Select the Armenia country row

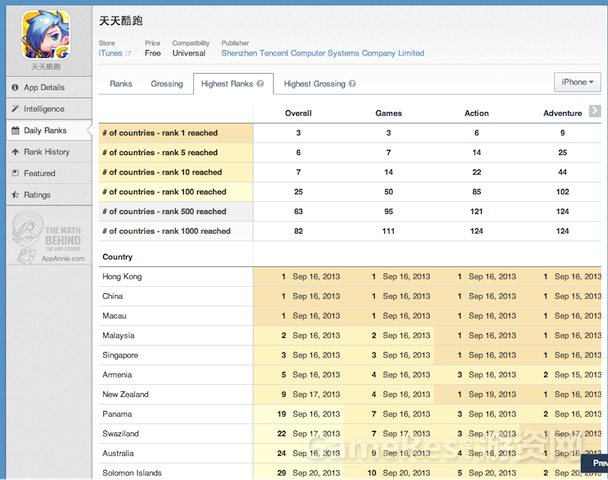[x=350, y=375]
